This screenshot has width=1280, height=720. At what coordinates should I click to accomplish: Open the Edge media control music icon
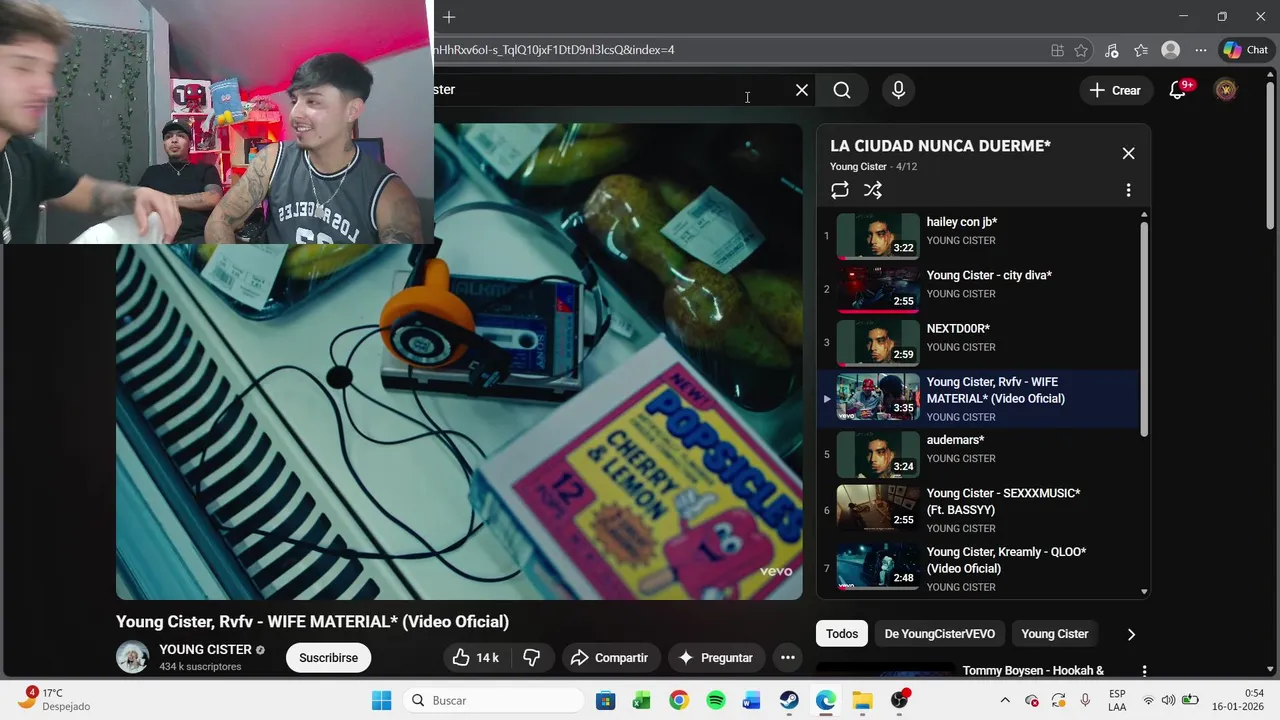pyautogui.click(x=1111, y=50)
